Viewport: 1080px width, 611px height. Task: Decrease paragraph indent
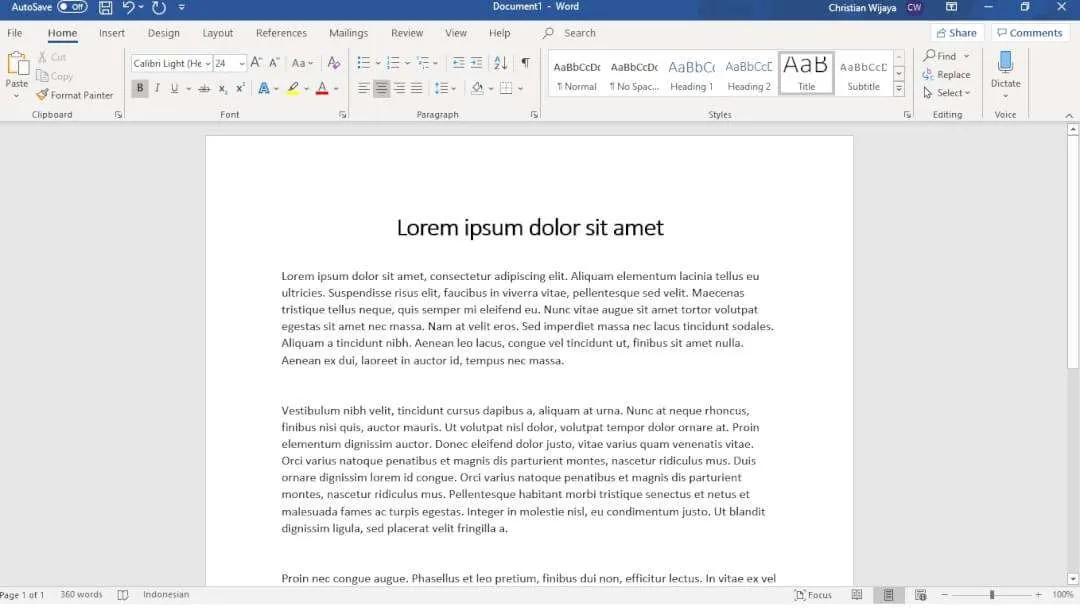459,63
